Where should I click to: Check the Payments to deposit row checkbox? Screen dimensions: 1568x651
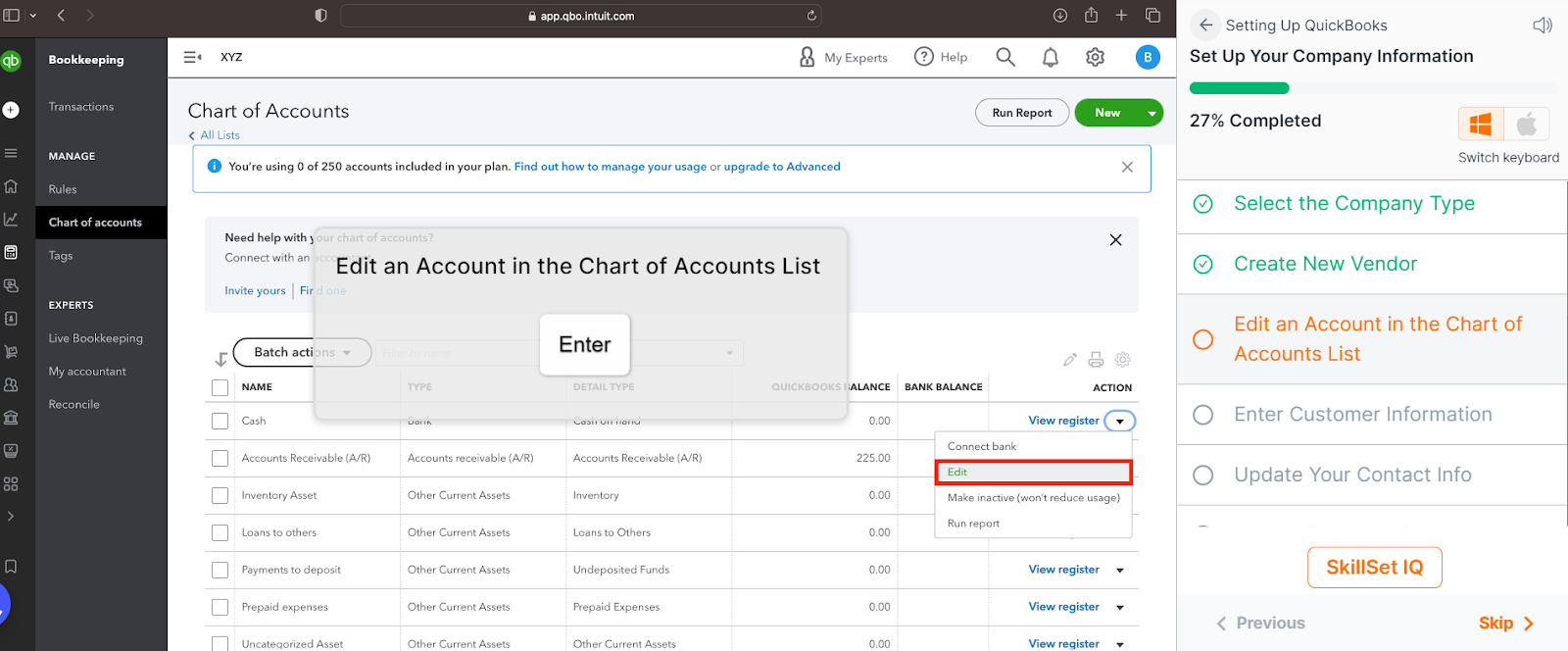[x=220, y=571]
